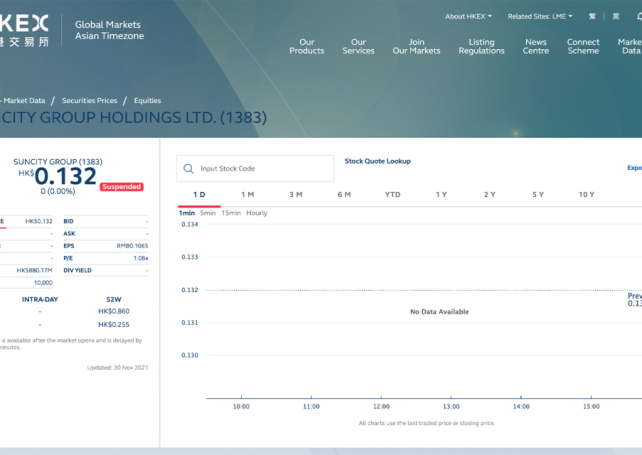Click the HK$0.132 stock price
642x455 pixels.
coord(58,176)
